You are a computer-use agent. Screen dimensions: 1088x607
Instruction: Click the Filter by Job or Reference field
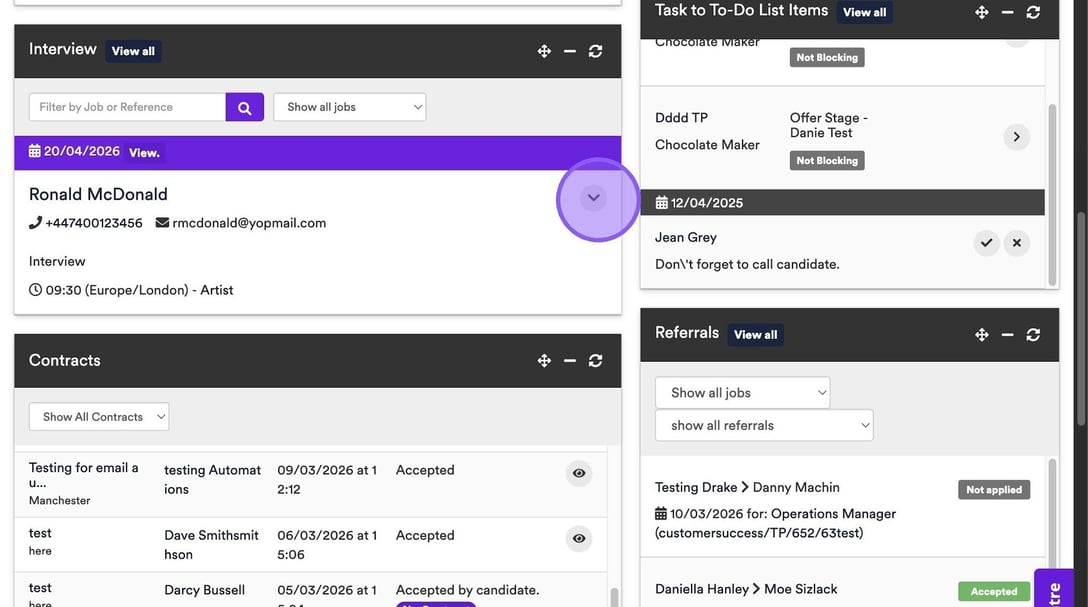[x=127, y=108]
